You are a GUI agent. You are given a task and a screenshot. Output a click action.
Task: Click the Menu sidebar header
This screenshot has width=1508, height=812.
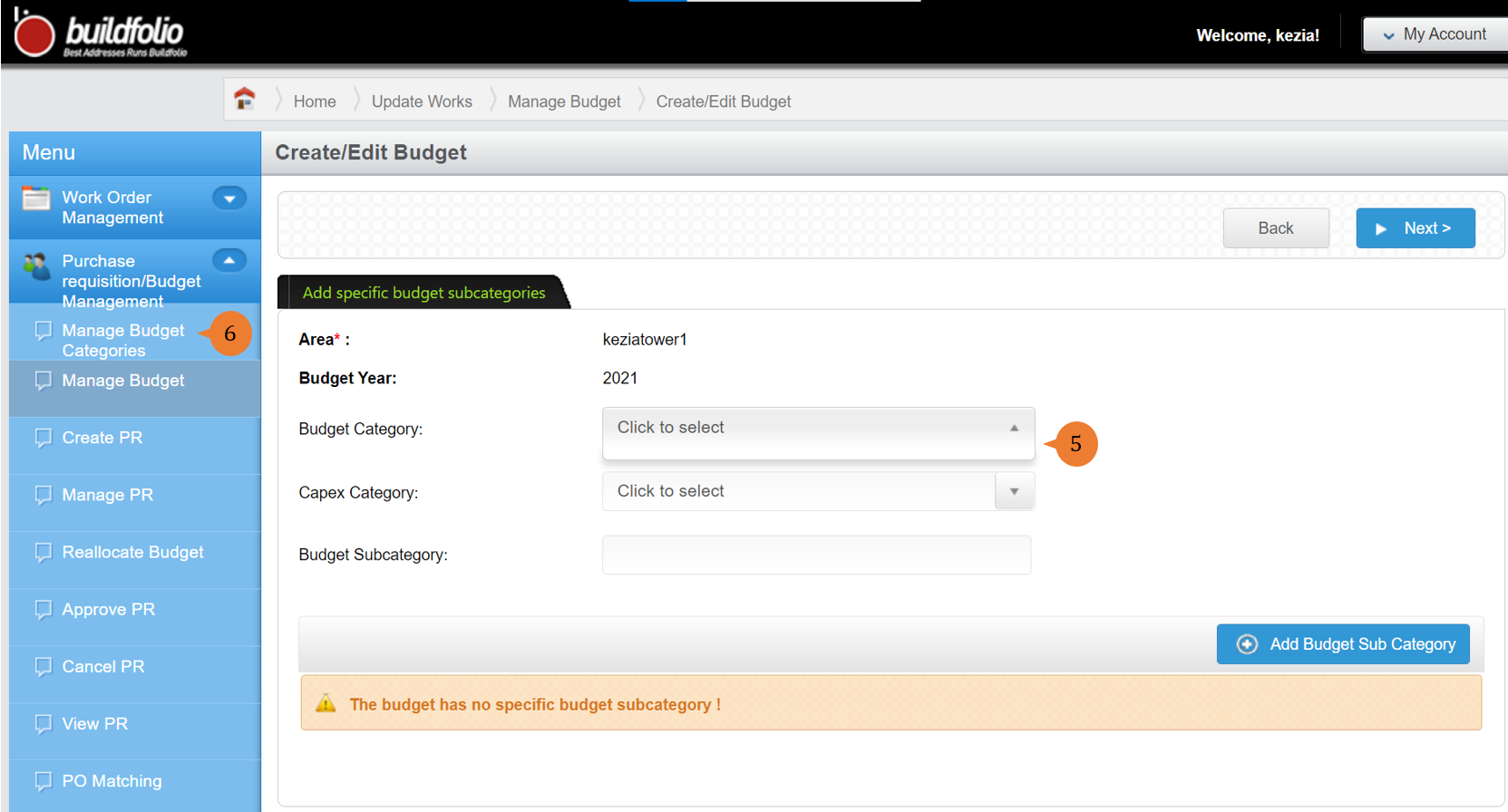[x=49, y=152]
